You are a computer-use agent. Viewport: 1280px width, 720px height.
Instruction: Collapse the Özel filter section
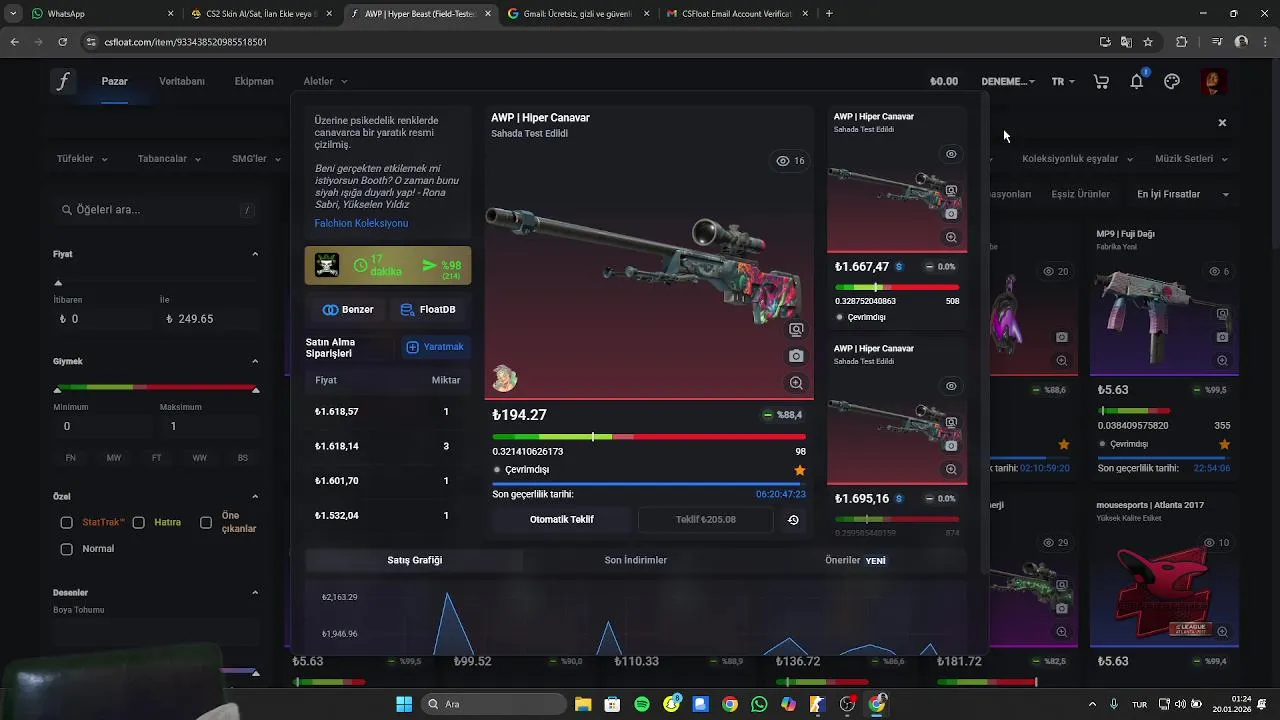pos(255,496)
